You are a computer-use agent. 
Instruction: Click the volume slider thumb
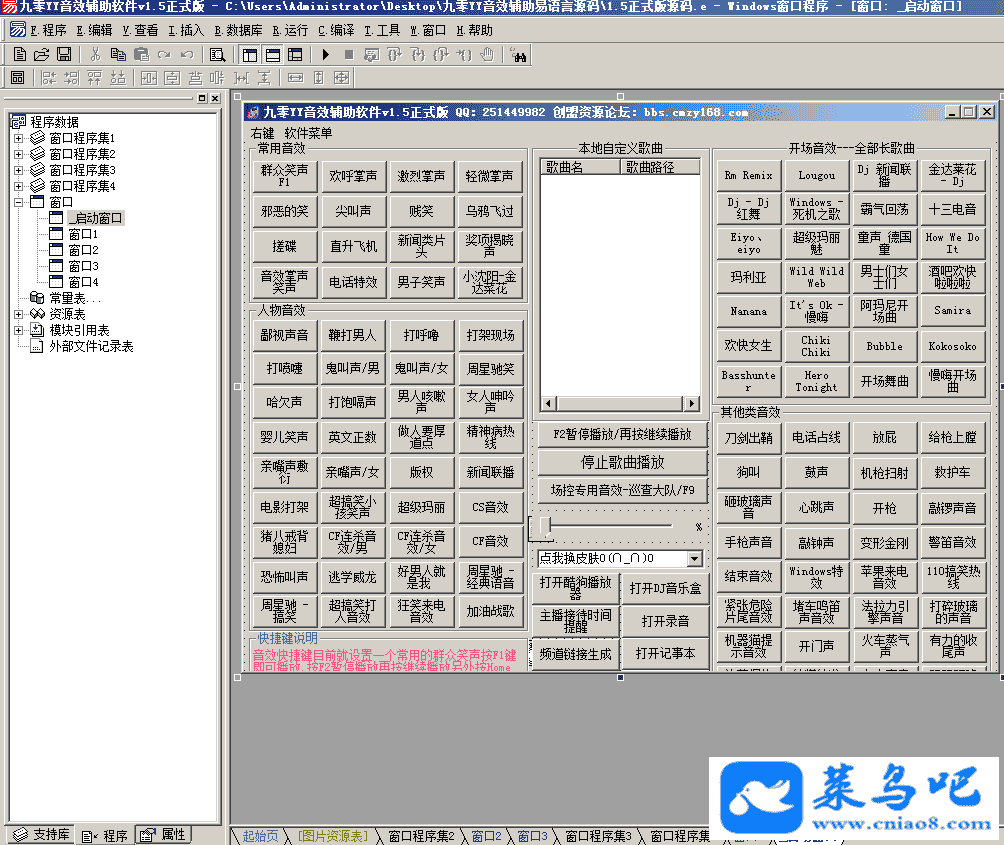coord(545,525)
